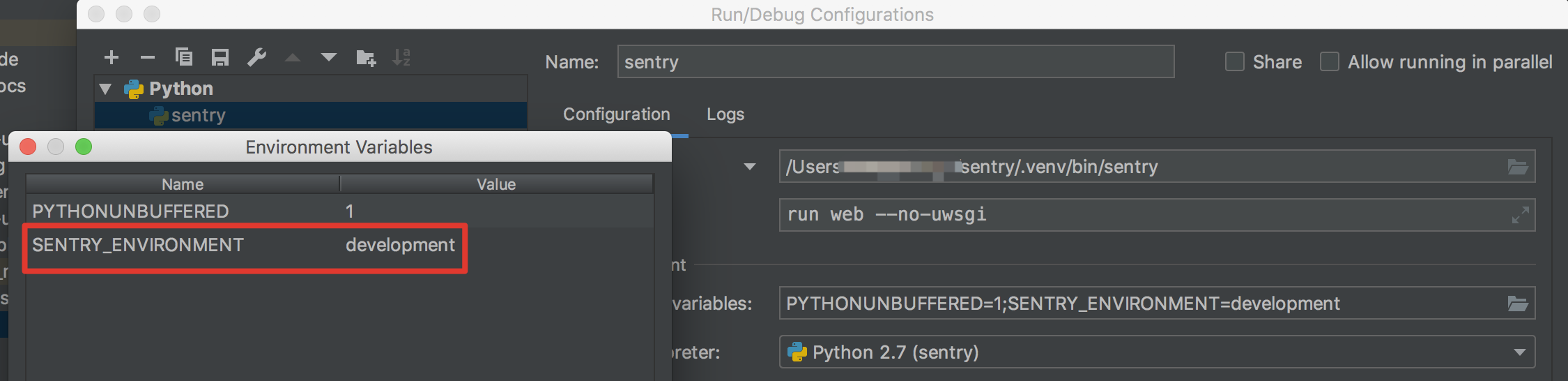1568x381 pixels.
Task: Switch to the Configuration tab
Action: [617, 114]
